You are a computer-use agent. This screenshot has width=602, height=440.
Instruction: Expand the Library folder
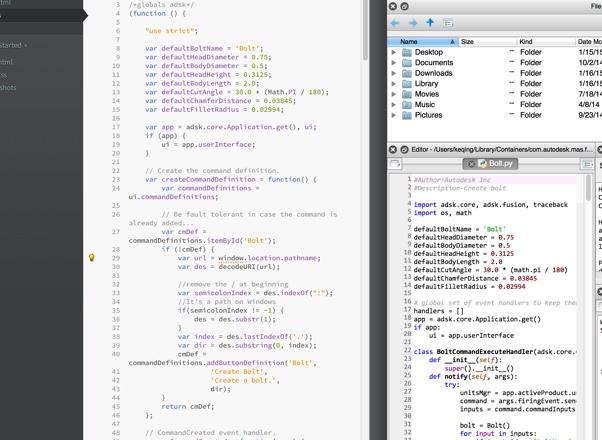pos(394,84)
